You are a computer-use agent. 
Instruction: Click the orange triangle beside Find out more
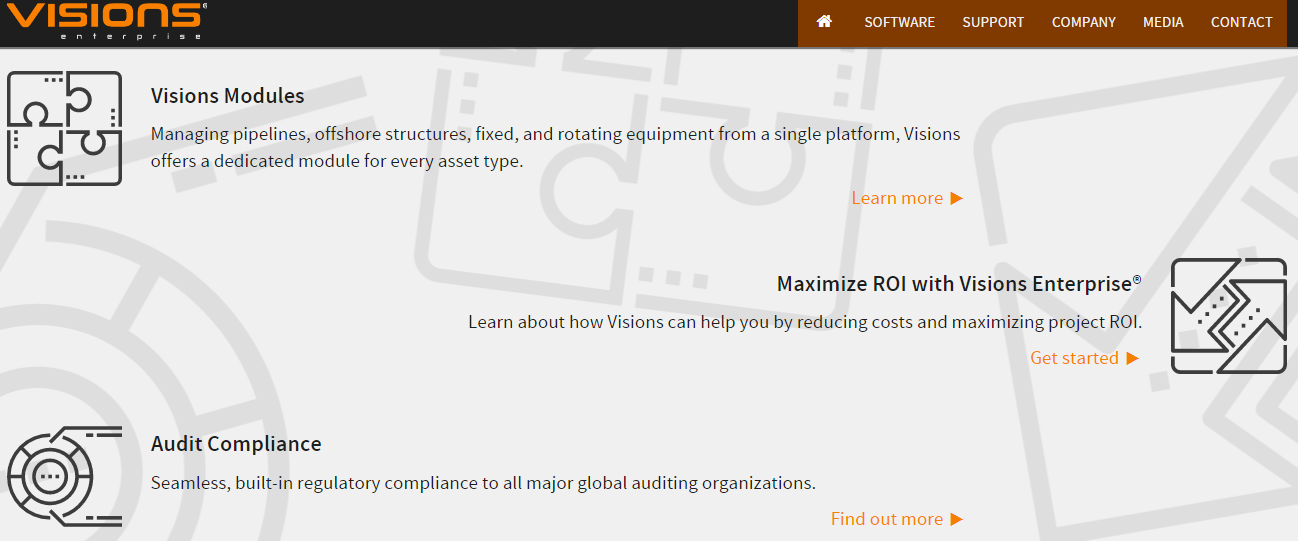tap(957, 519)
